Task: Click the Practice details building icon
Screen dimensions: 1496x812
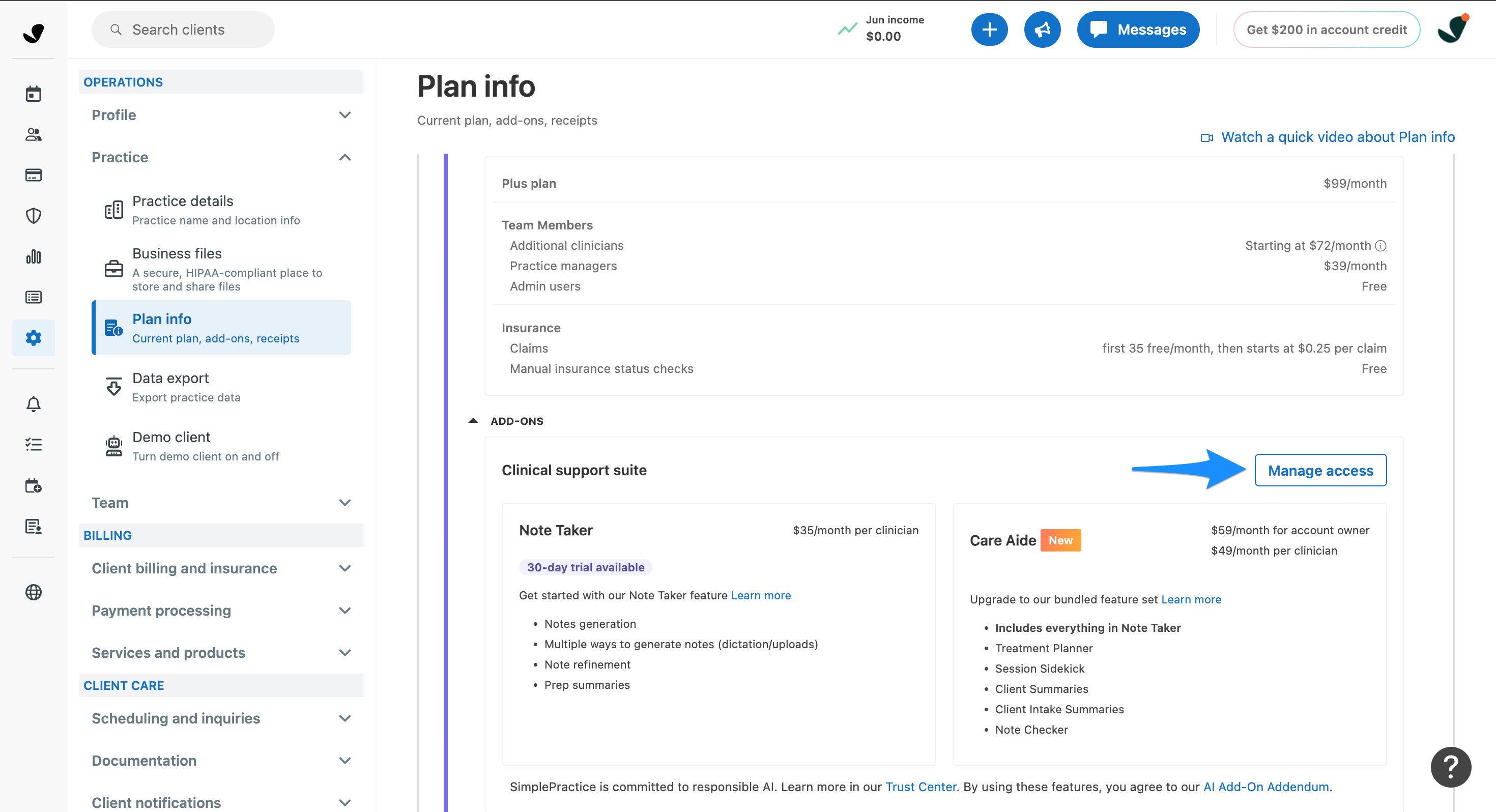Action: (x=114, y=210)
